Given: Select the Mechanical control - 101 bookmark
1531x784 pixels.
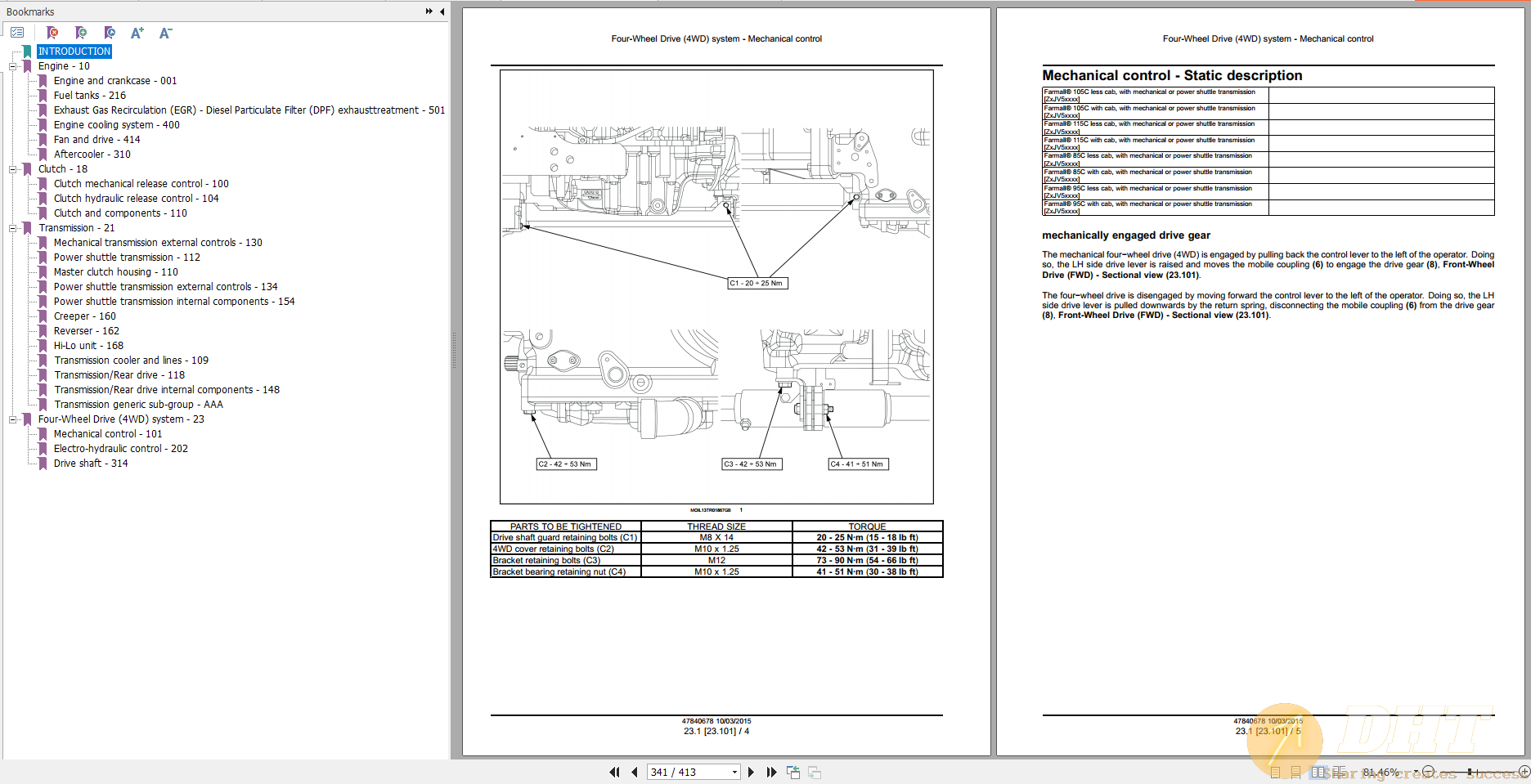Looking at the screenshot, I should 107,433.
